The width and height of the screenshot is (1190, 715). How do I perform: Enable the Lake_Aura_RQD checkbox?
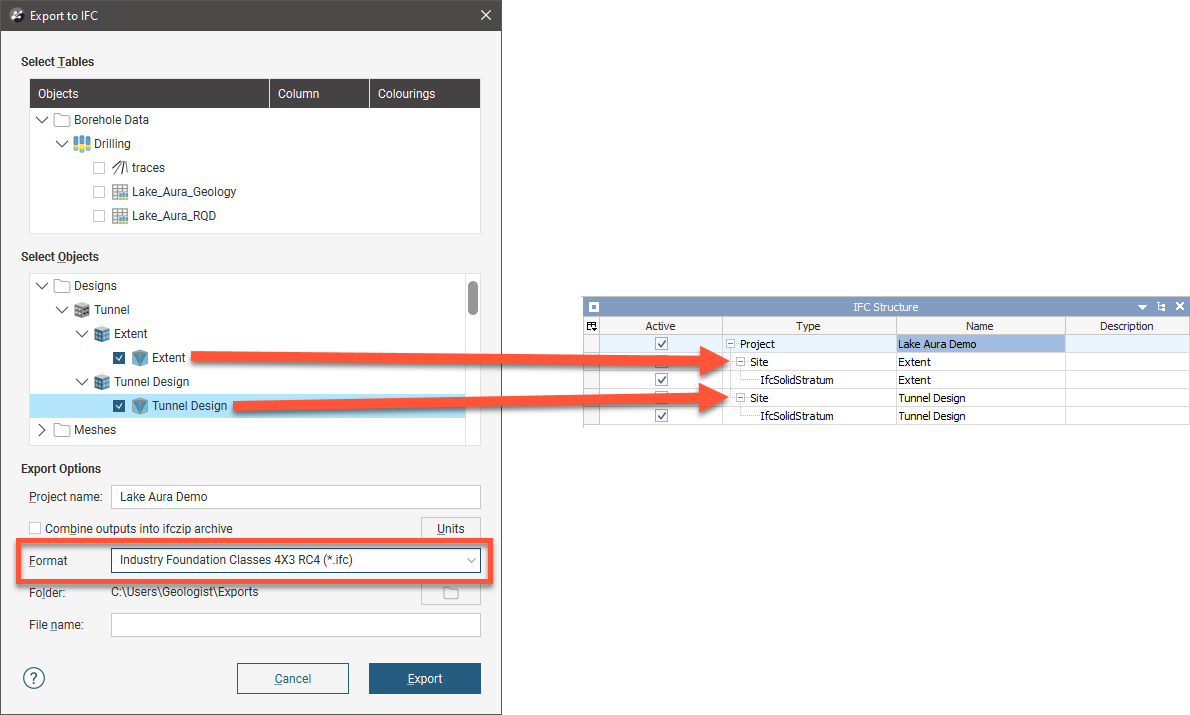click(x=99, y=216)
